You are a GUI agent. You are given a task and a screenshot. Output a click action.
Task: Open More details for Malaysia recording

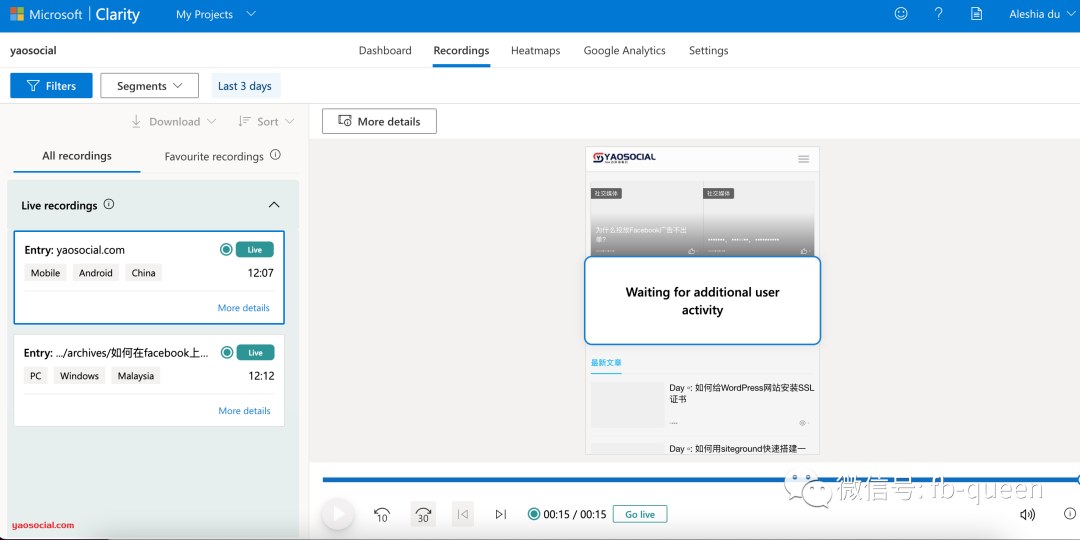click(x=245, y=411)
